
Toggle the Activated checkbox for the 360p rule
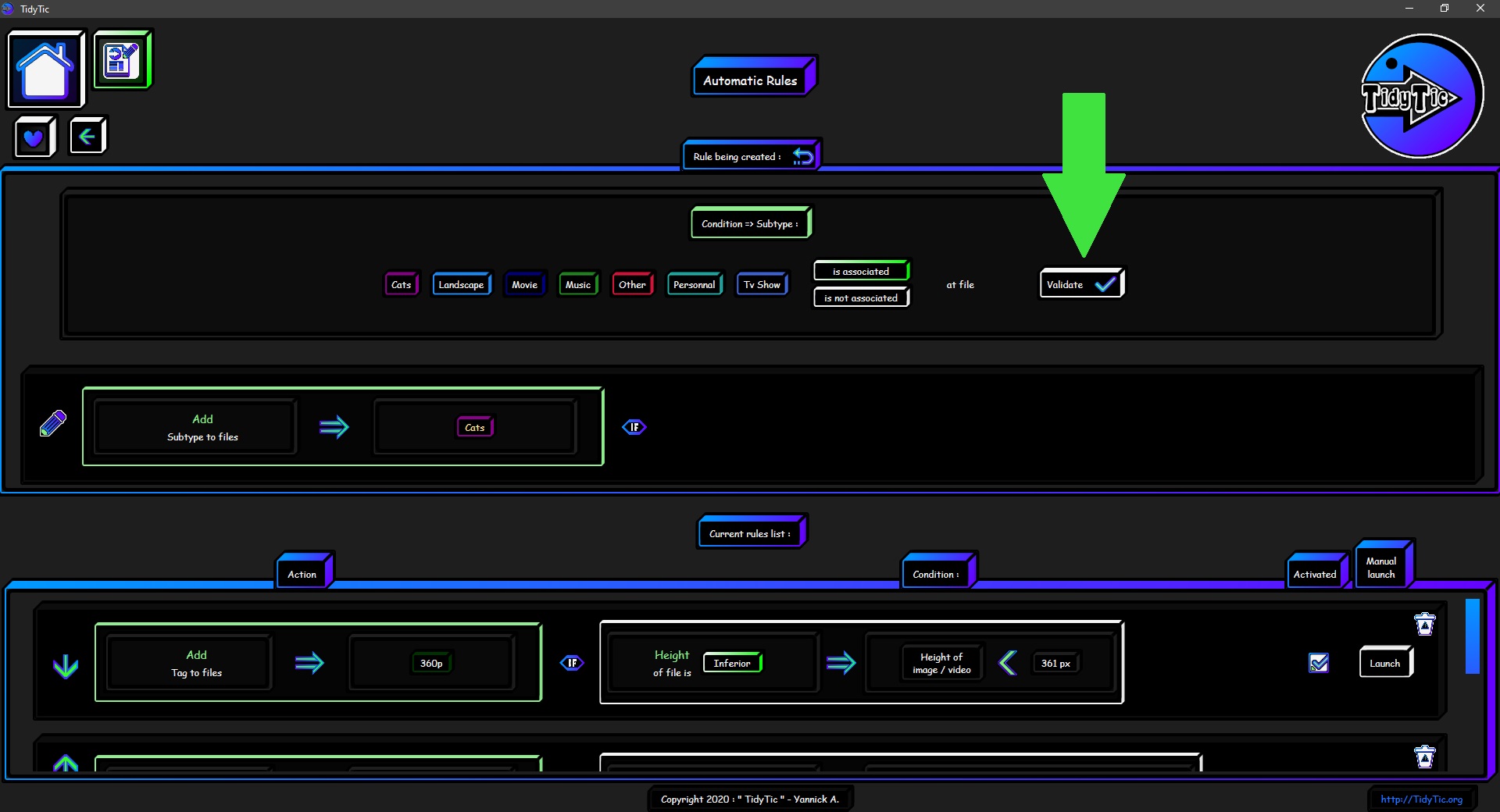[1319, 663]
